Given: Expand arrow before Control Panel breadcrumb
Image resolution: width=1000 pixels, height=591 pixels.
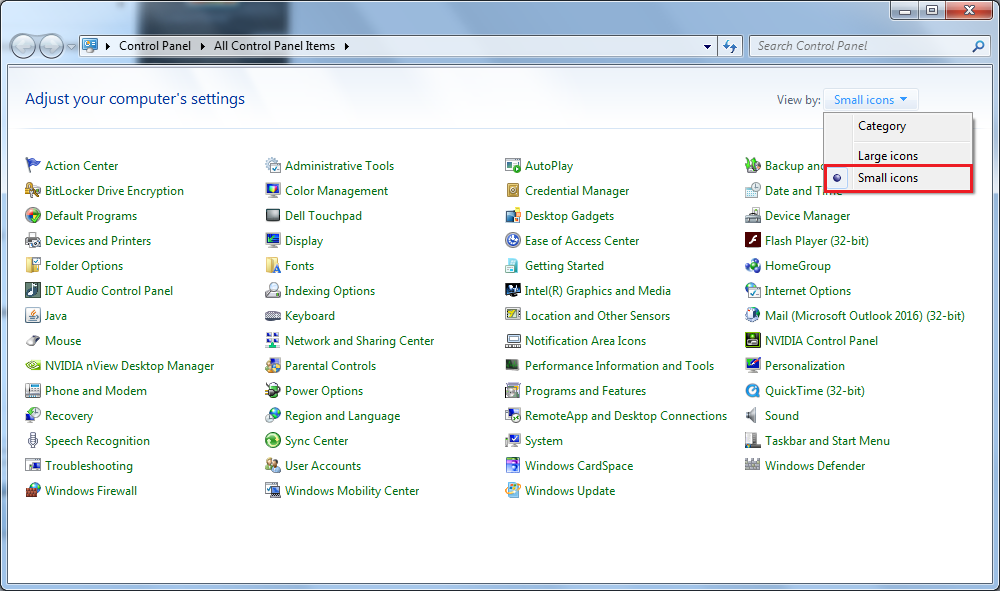Looking at the screenshot, I should pyautogui.click(x=108, y=46).
